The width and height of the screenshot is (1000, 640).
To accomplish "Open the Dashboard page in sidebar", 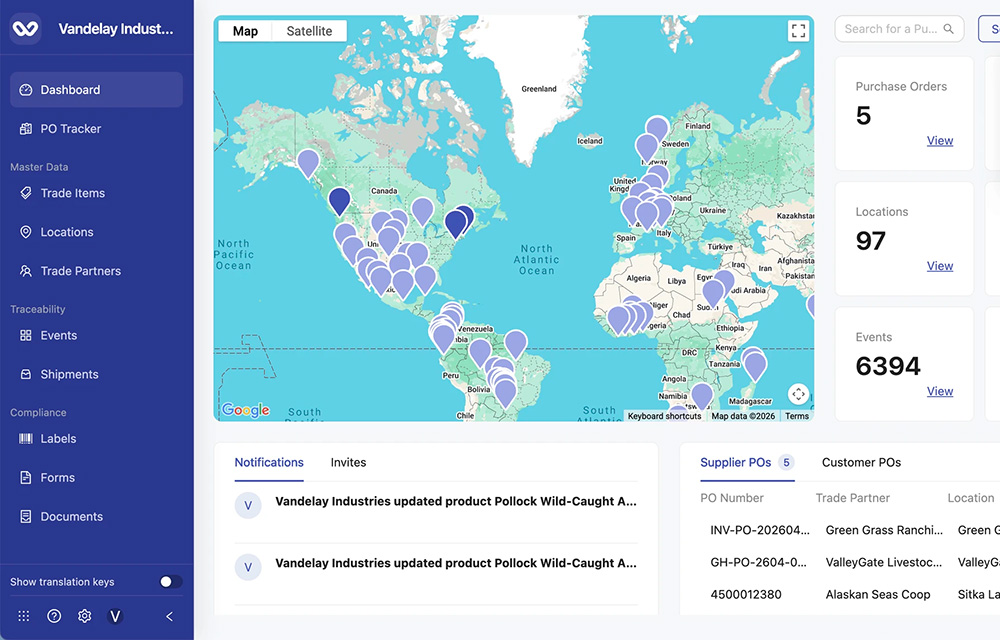I will point(96,90).
